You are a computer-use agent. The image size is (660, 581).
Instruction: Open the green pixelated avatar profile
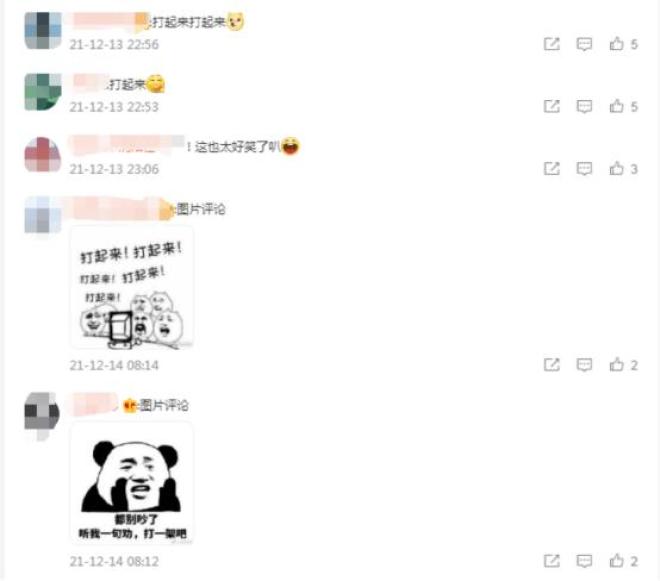click(x=43, y=92)
